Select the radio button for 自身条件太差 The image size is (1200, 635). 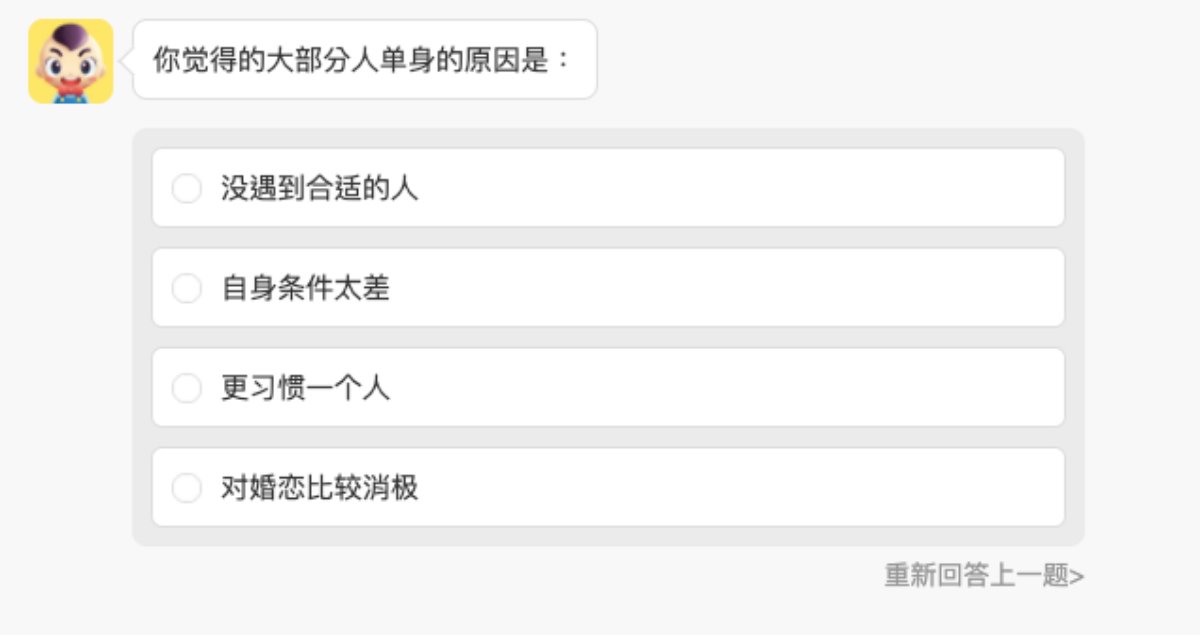[x=187, y=288]
